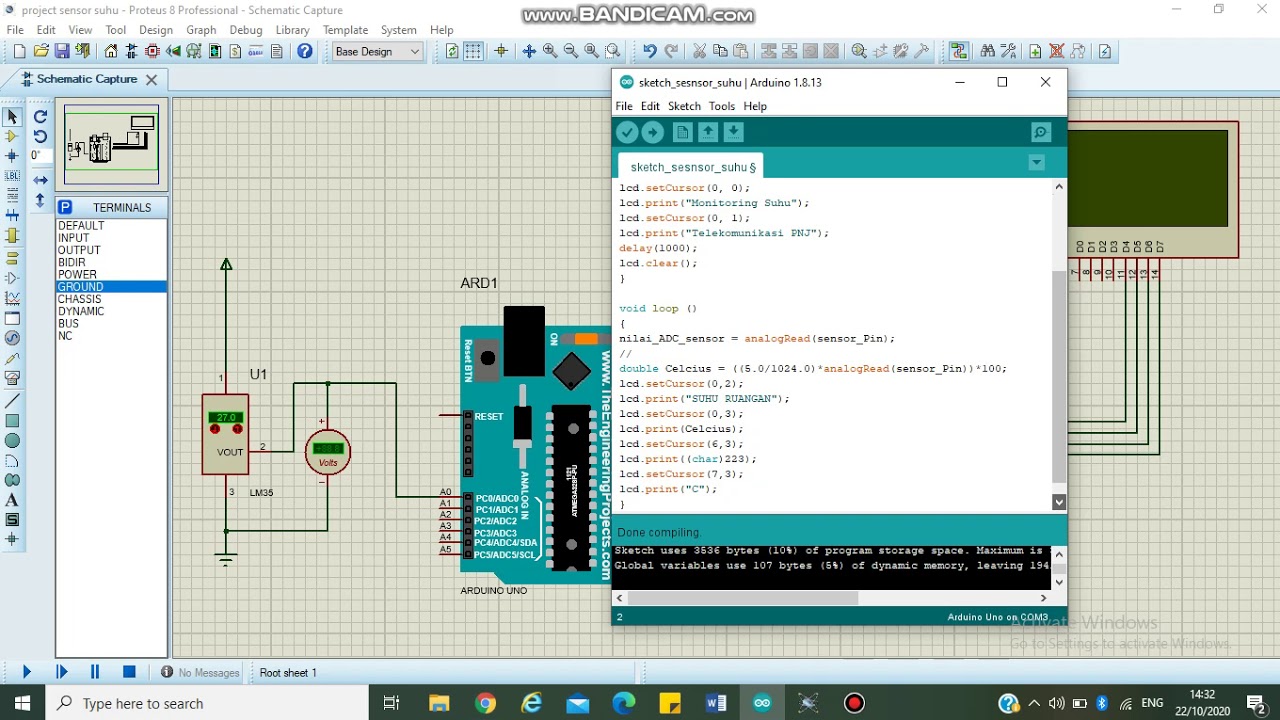Open the Proteus Graph menu
1280x720 pixels.
coord(201,30)
